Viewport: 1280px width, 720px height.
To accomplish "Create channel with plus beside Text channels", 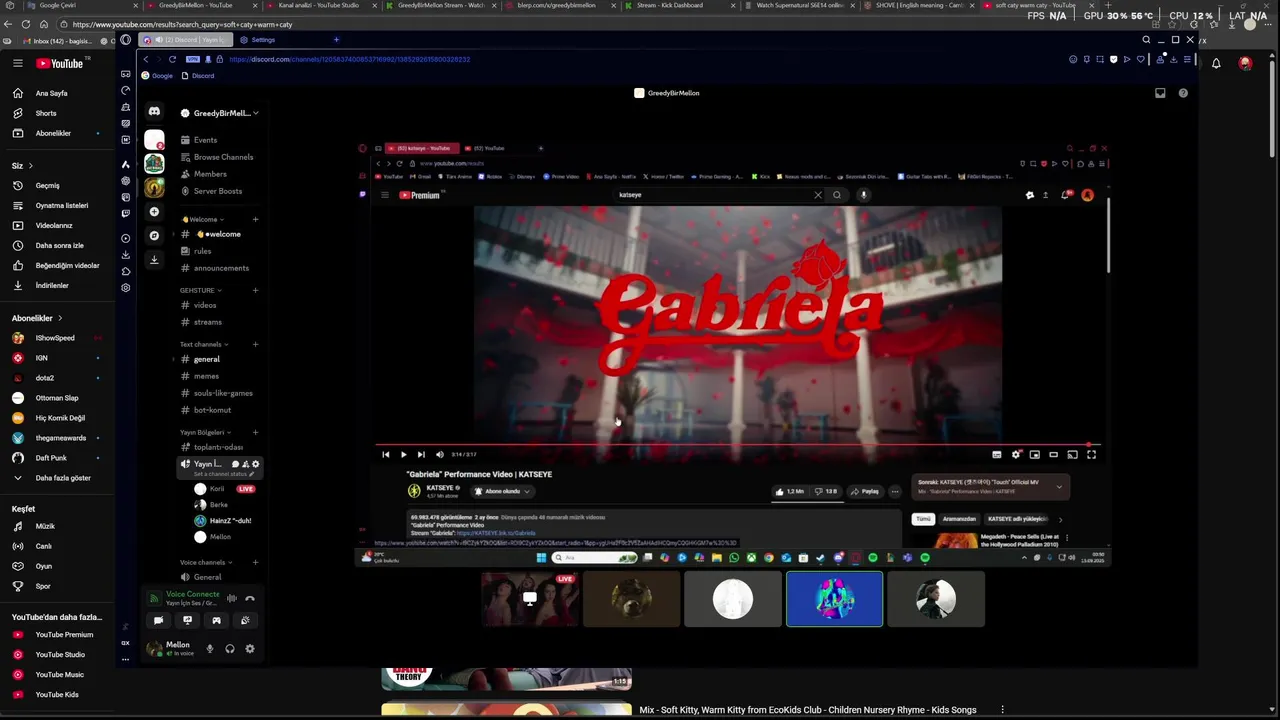I will (256, 344).
